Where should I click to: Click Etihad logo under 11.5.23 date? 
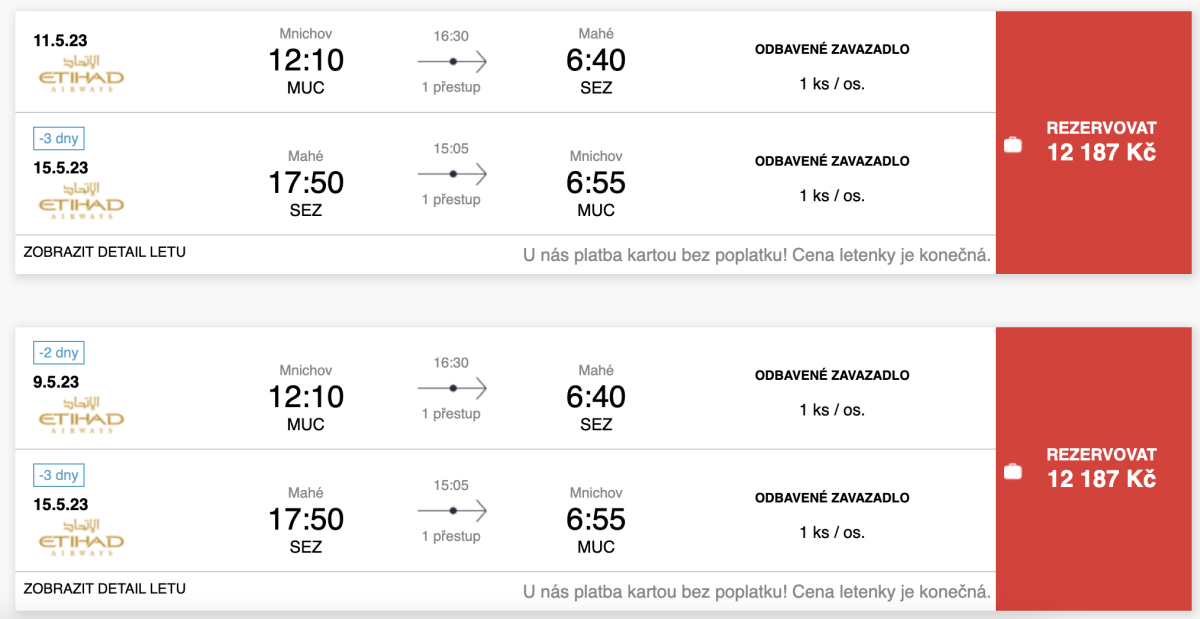81,74
